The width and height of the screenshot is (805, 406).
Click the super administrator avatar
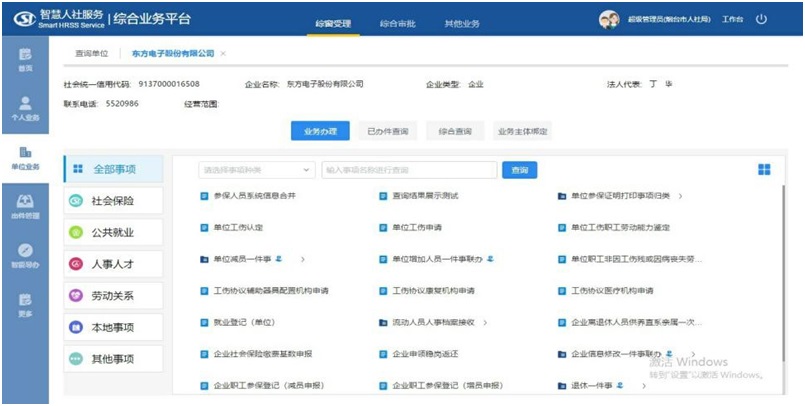click(608, 19)
